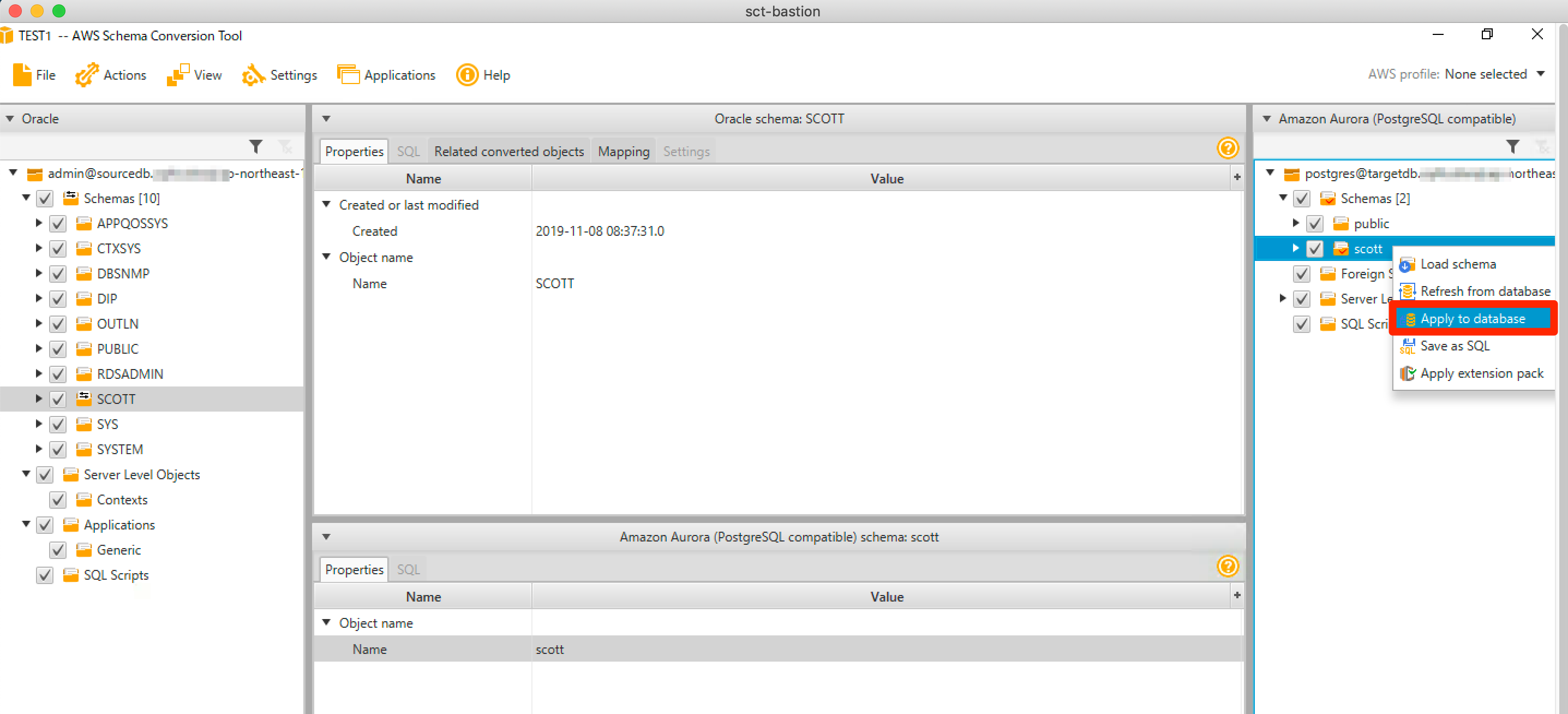Collapse the Created or last modified group
Image resolution: width=1568 pixels, height=714 pixels.
326,204
